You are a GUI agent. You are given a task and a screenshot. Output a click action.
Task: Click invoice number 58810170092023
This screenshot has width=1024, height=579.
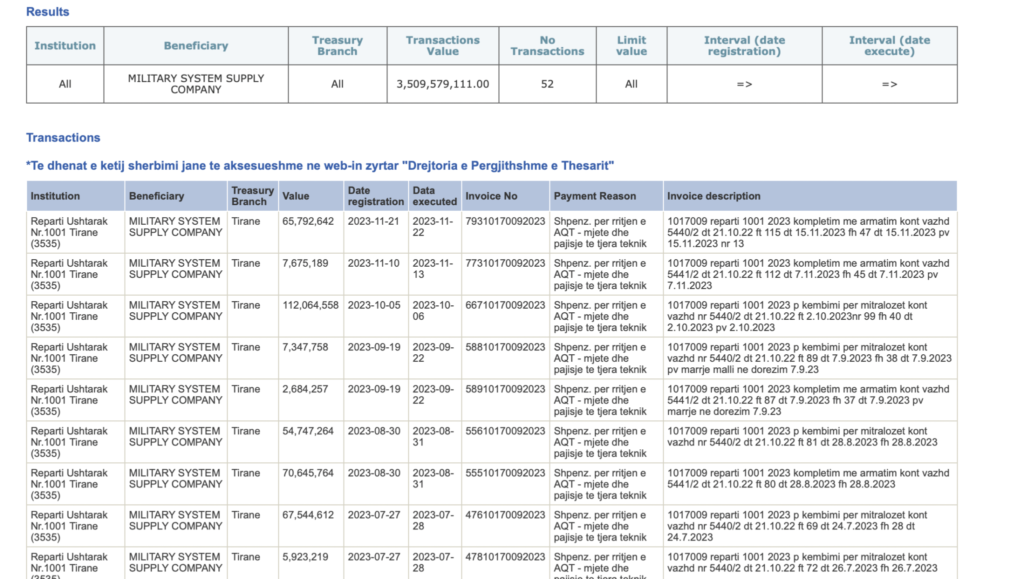pos(505,347)
